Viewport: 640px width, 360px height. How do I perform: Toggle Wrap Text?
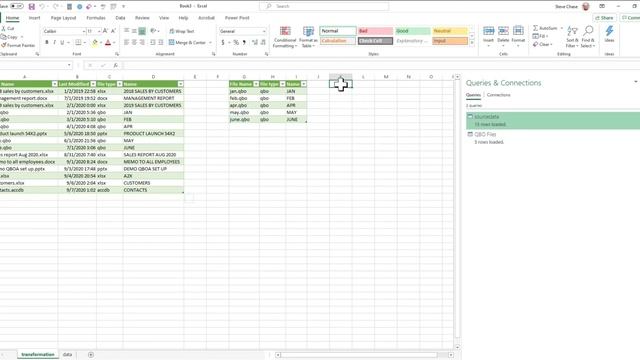pos(182,31)
